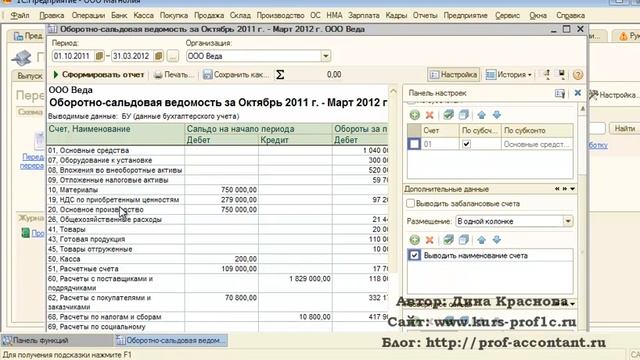640x360 pixels.
Task: Click the clear all icon in the lower settings toolbar
Action: (463, 240)
